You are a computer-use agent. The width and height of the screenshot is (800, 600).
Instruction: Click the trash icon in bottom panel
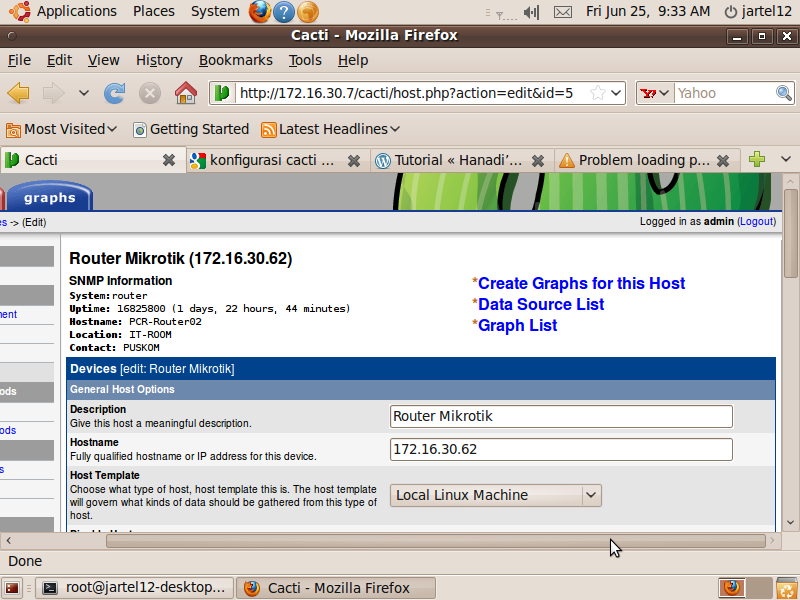point(787,588)
